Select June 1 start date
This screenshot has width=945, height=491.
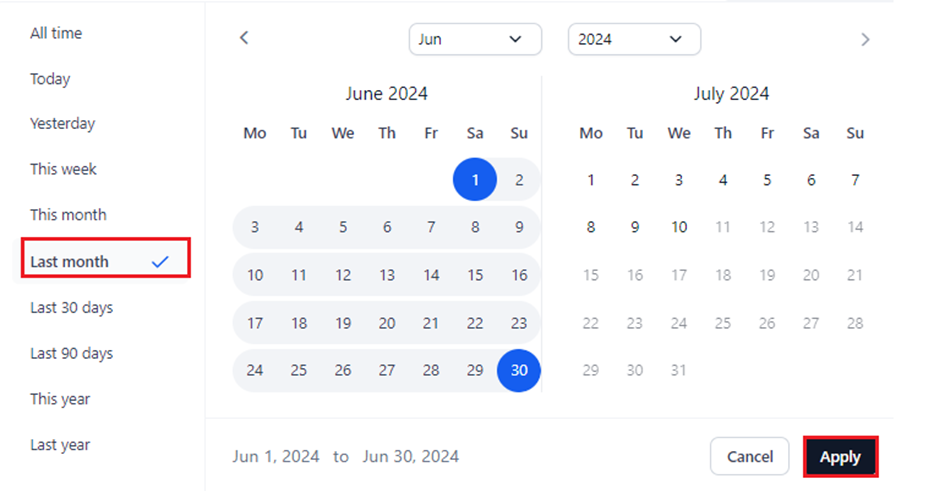click(475, 181)
